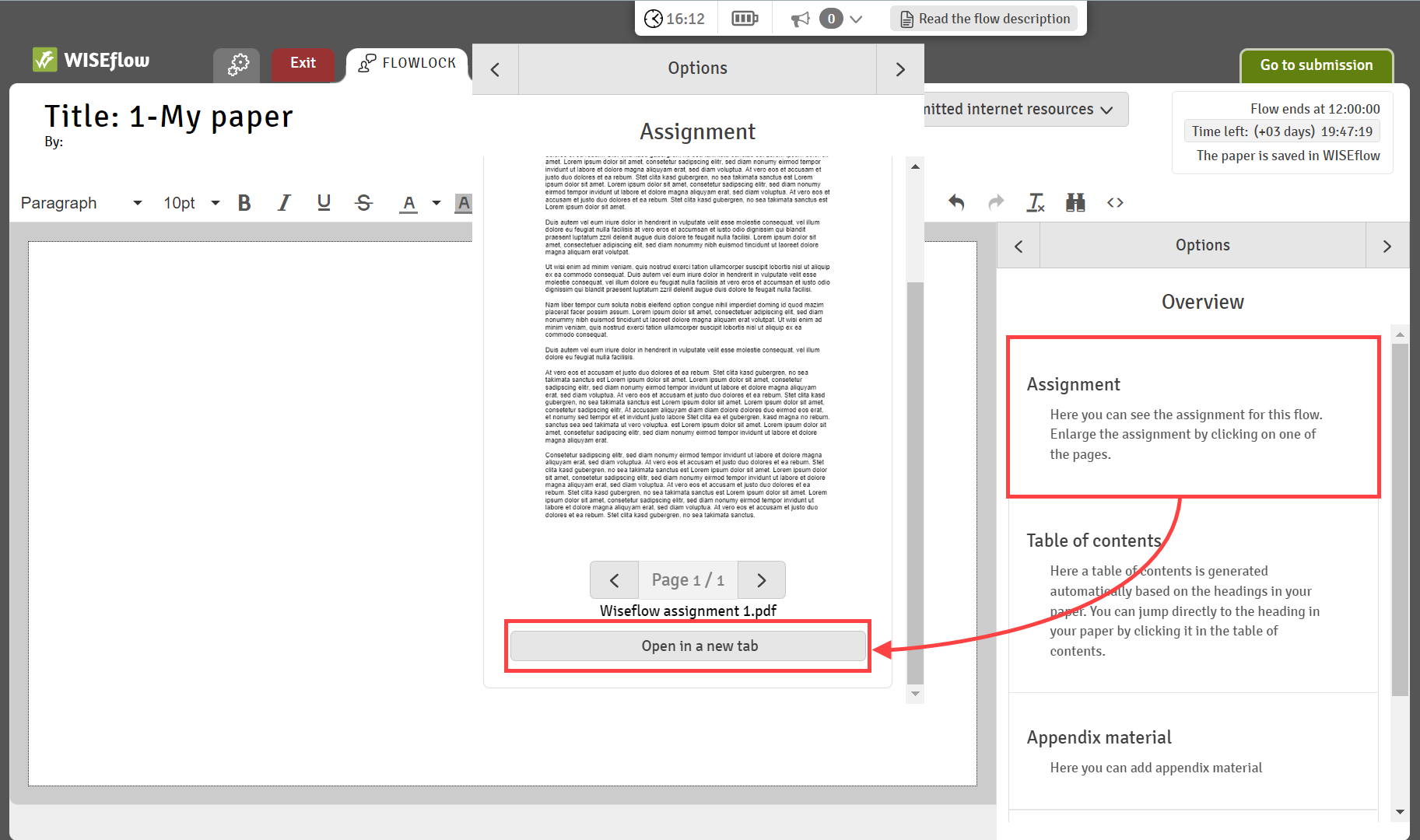The width and height of the screenshot is (1420, 840).
Task: Open permitted internet resources dropdown
Action: click(1026, 110)
